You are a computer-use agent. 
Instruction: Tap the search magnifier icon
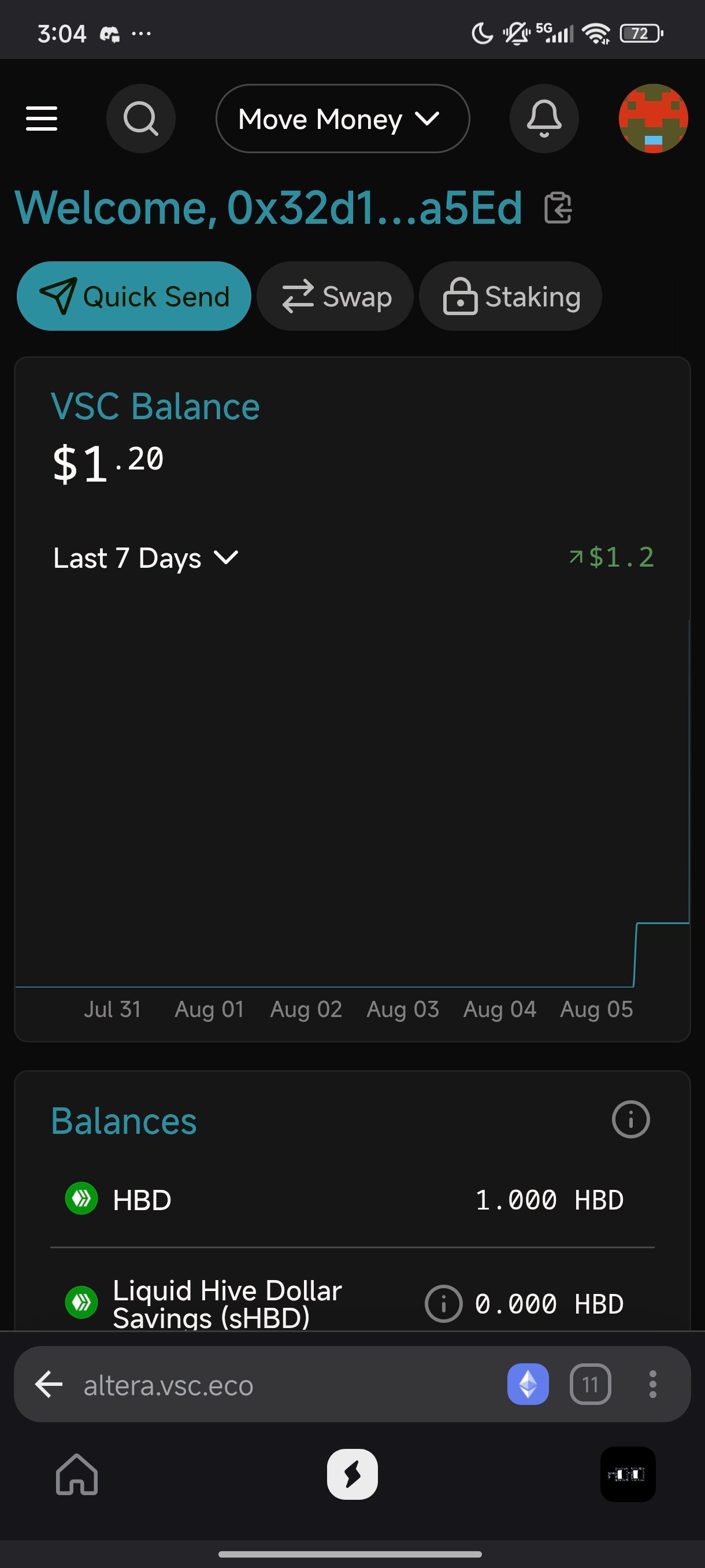[140, 119]
